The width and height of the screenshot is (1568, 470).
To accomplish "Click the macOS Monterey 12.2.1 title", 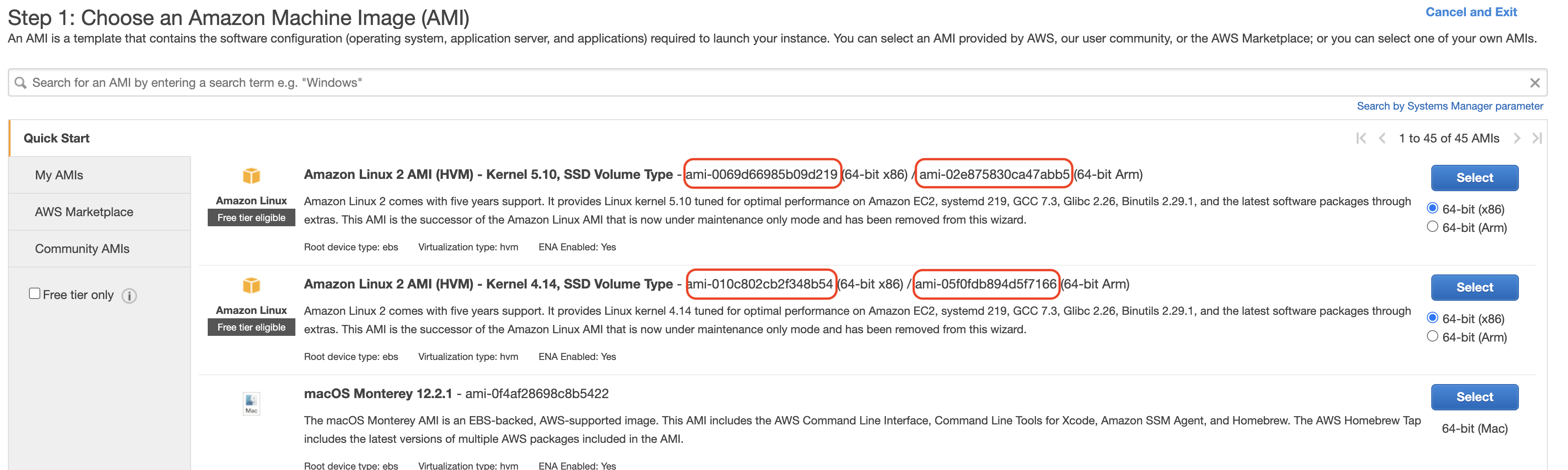I will pos(378,394).
